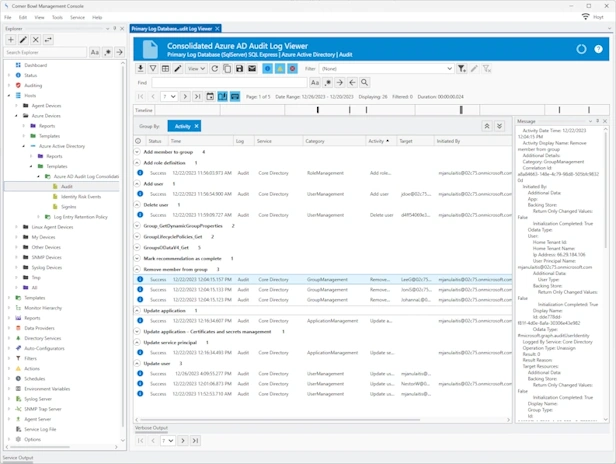The image size is (616, 464).
Task: Open page size dropdown in top pager
Action: click(x=169, y=96)
